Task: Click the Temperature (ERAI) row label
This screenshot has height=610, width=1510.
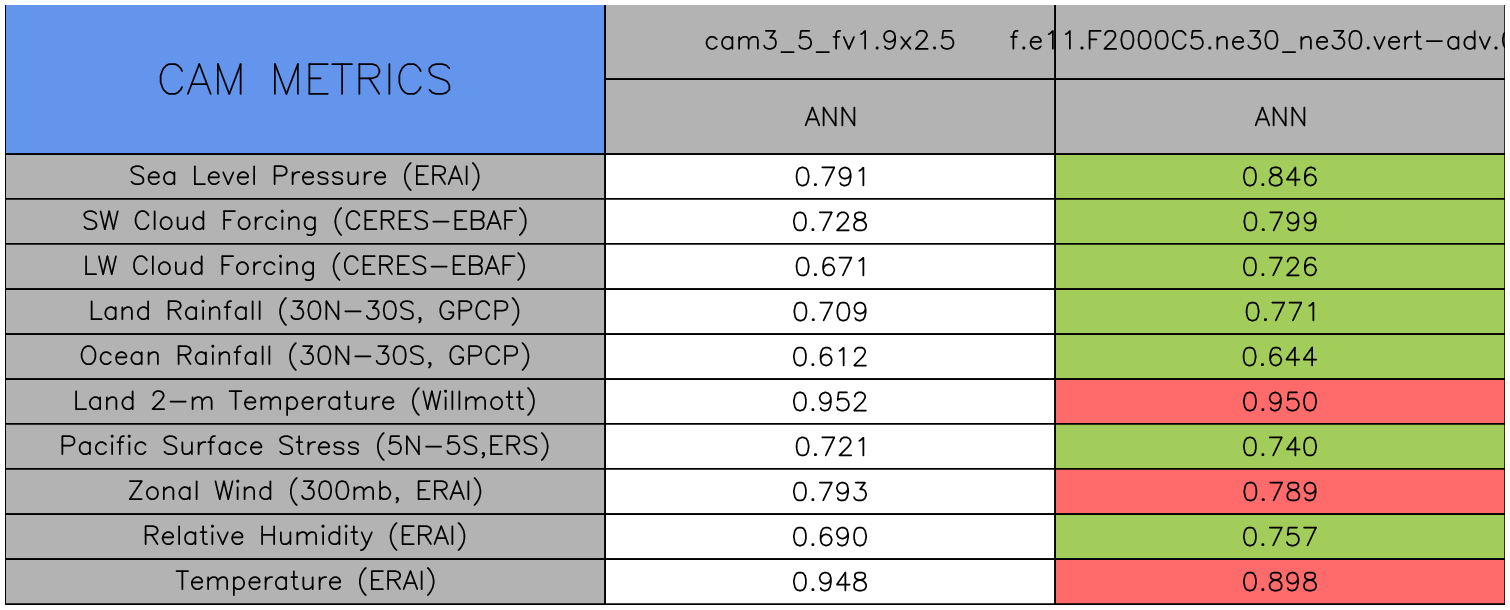Action: point(305,582)
